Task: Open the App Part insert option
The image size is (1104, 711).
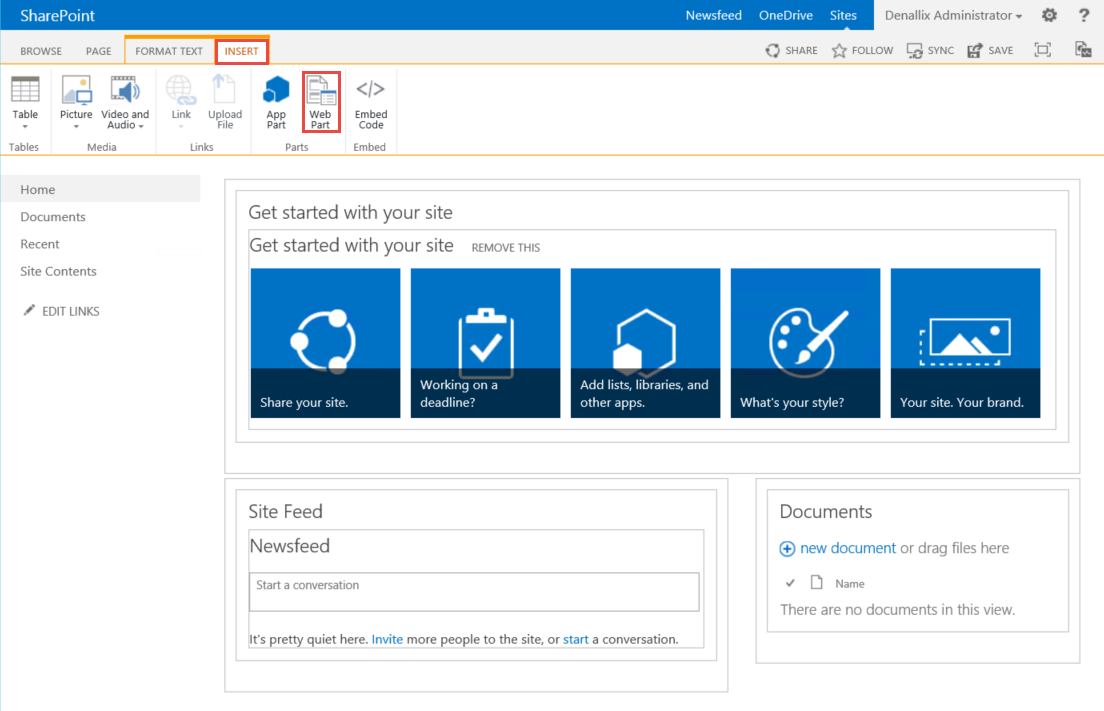Action: 276,102
